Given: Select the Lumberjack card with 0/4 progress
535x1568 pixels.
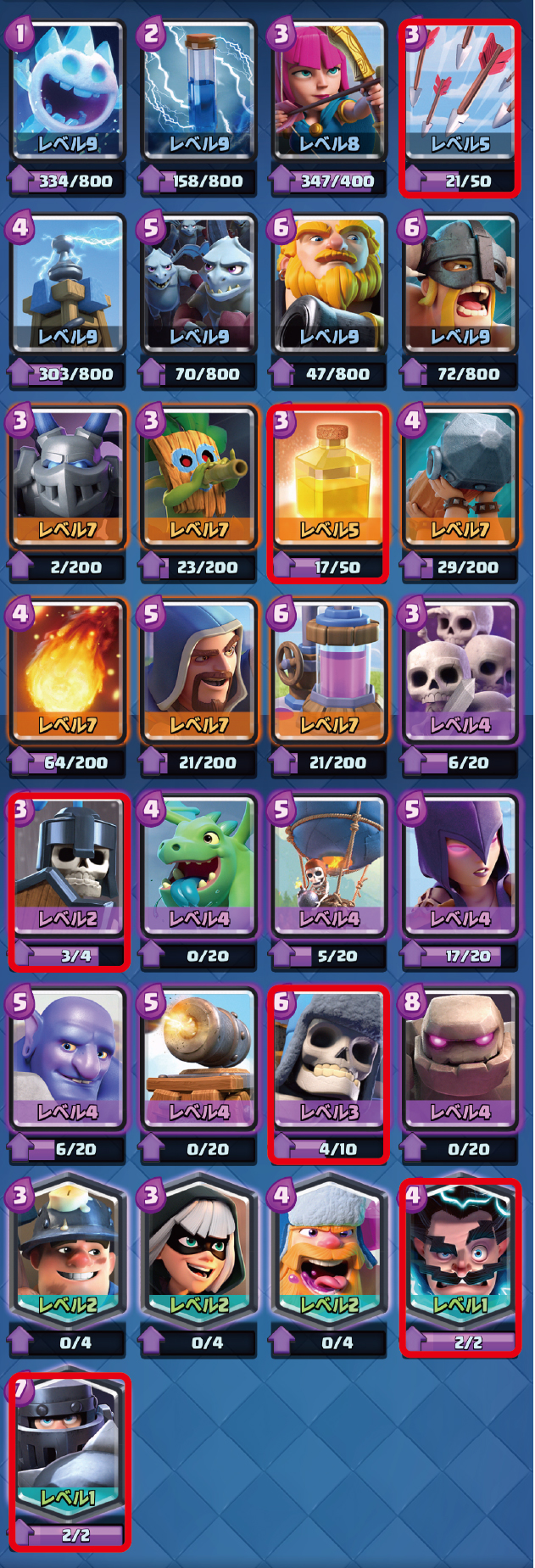Looking at the screenshot, I should (x=329, y=1252).
